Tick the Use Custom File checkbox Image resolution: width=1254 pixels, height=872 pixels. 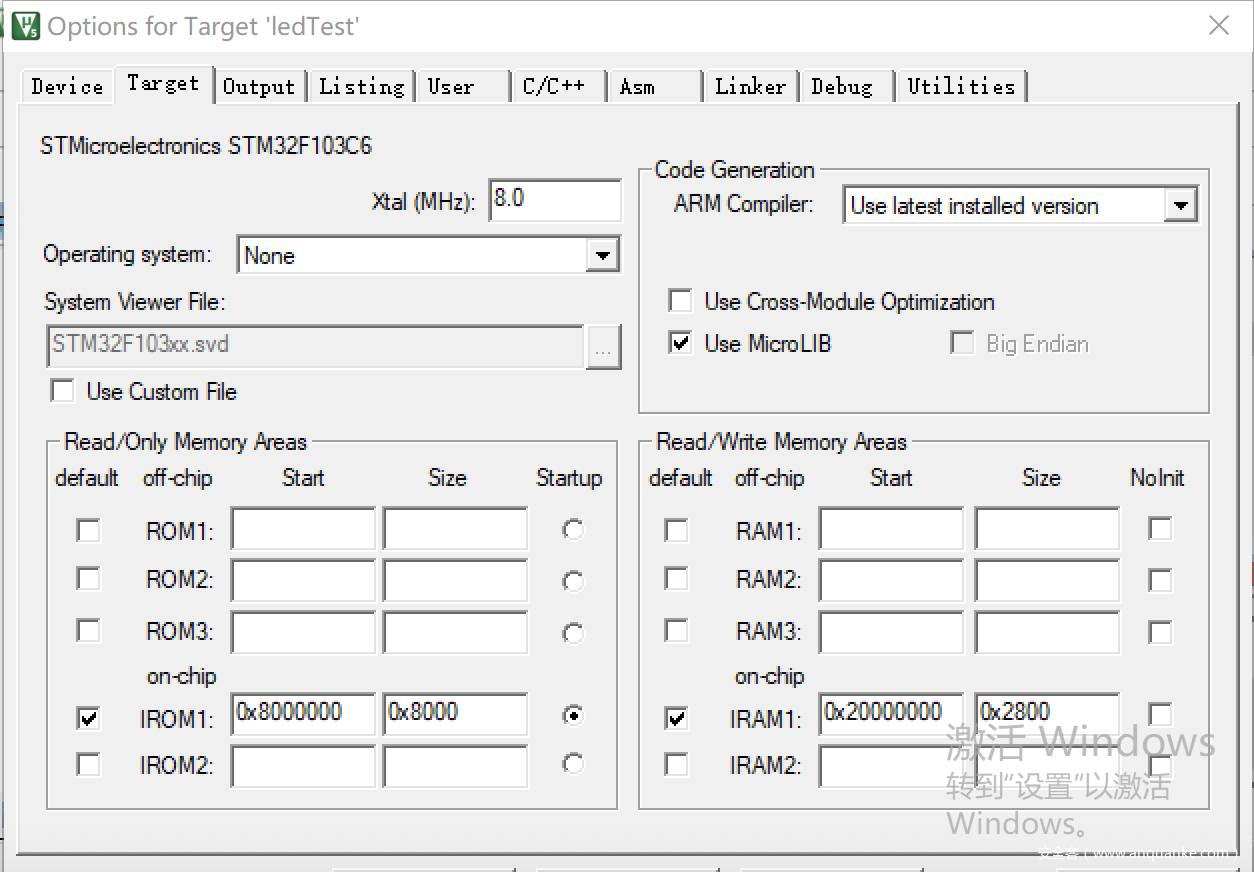(63, 391)
